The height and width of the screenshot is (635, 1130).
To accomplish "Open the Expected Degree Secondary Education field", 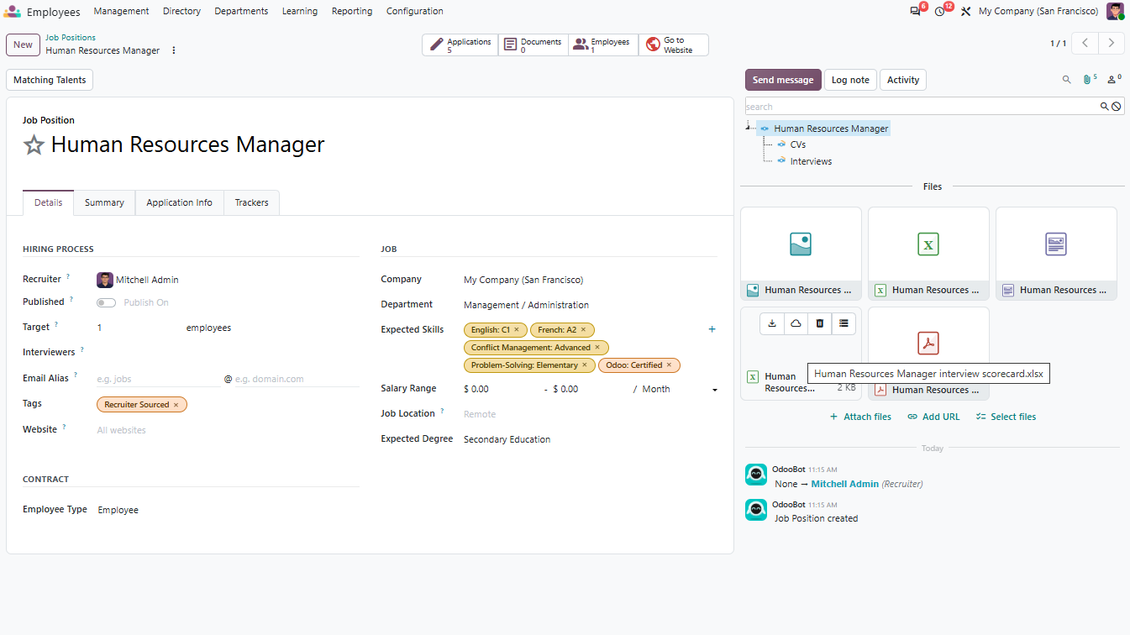I will (x=590, y=440).
